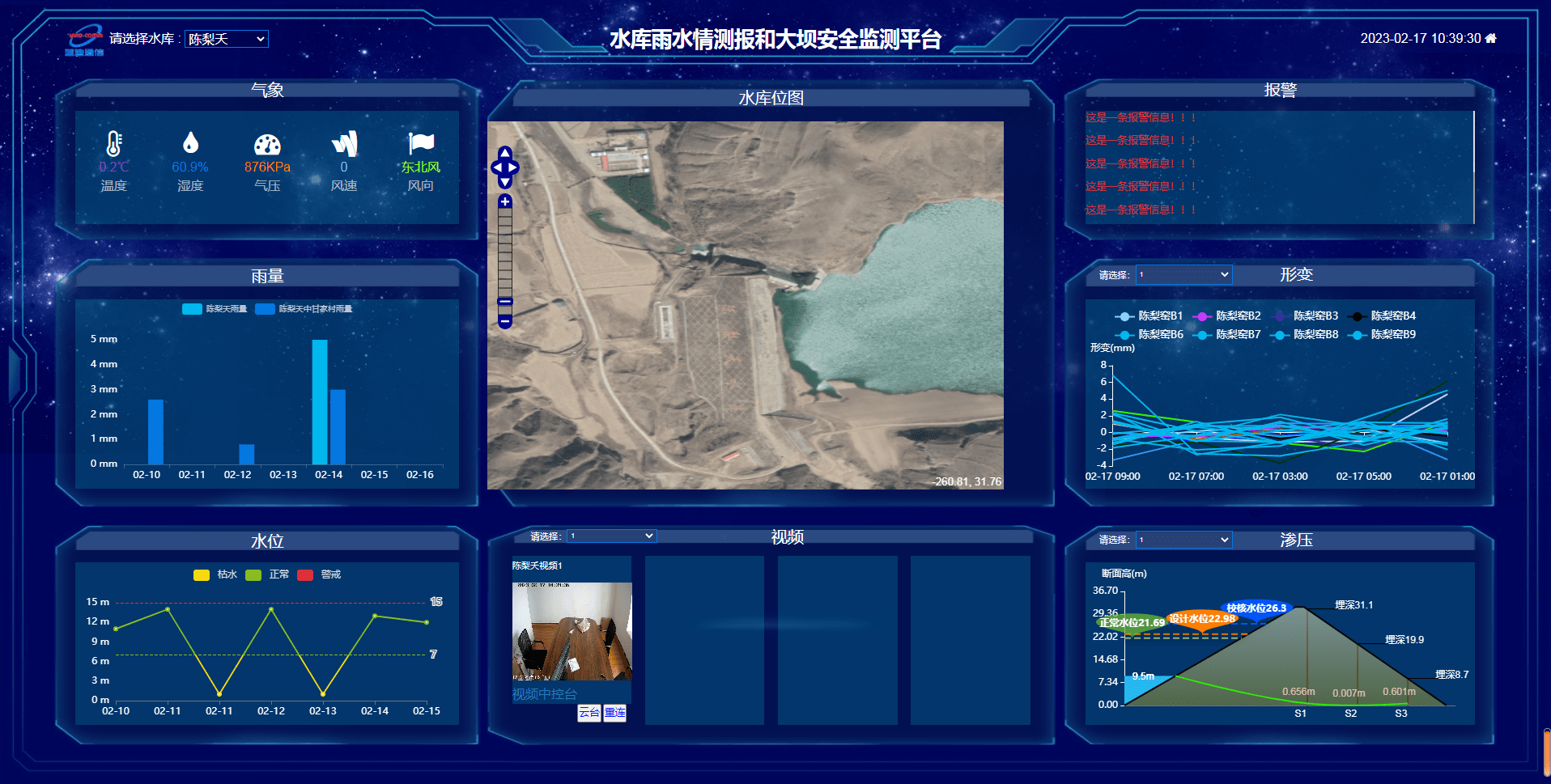
Task: Click the gauge air pressure icon
Action: (267, 144)
